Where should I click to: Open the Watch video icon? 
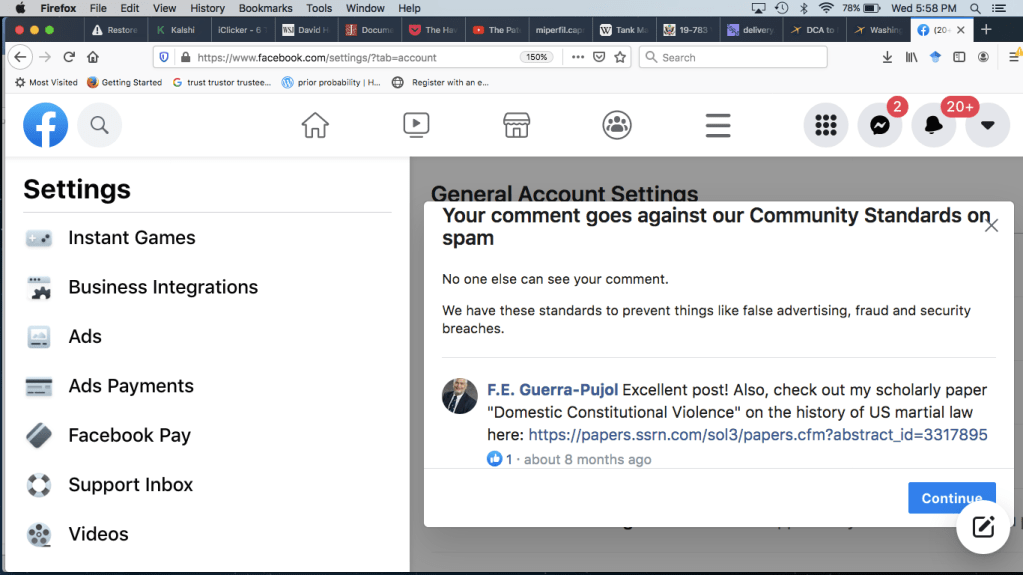pos(416,125)
